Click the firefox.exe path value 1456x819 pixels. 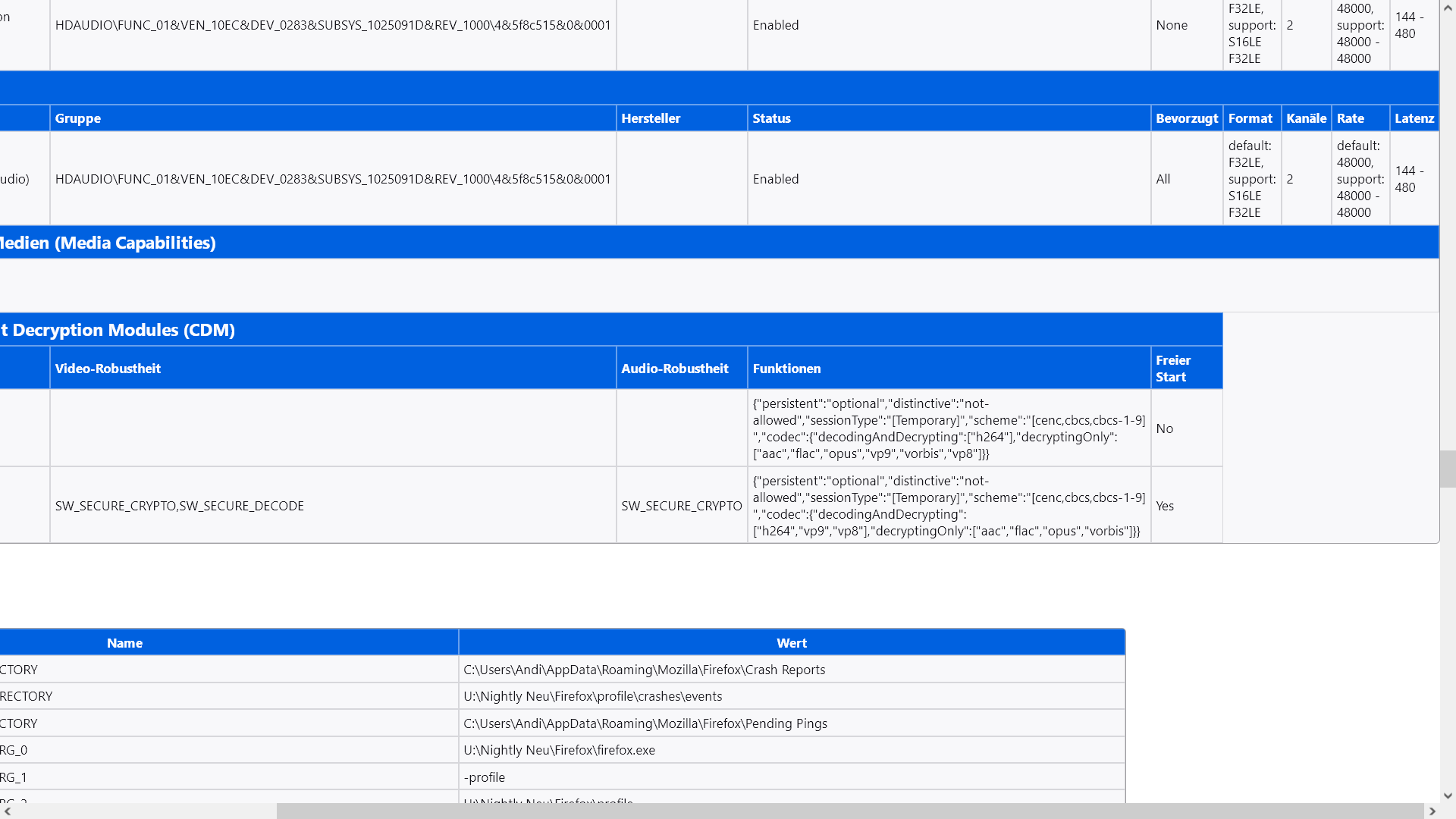click(559, 750)
